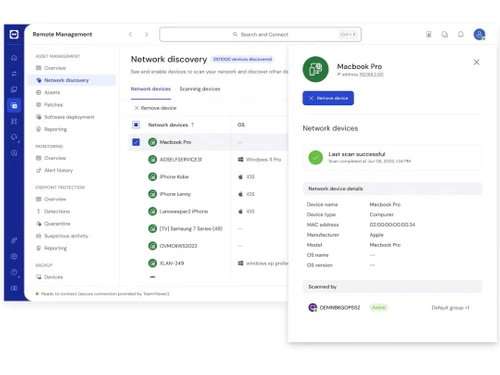This screenshot has width=500, height=375.
Task: Open the Home icon in left rail
Action: point(14,58)
